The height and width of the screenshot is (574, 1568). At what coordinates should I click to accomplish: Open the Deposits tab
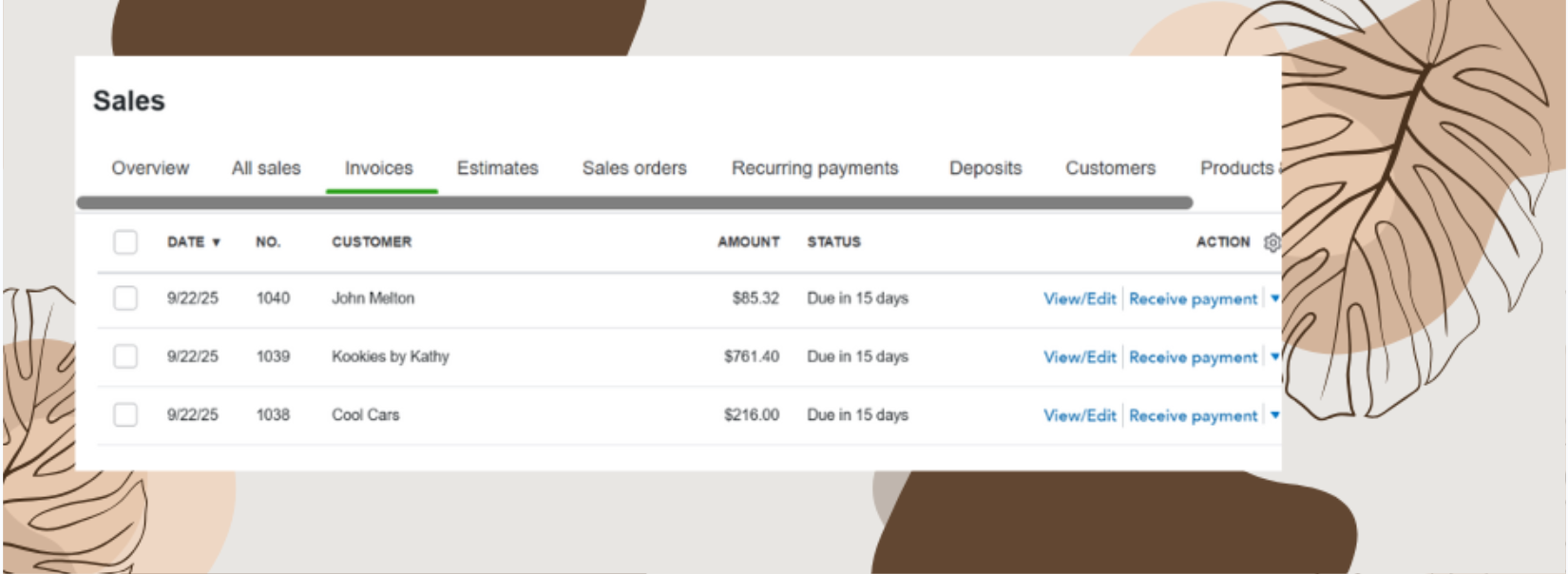[985, 168]
